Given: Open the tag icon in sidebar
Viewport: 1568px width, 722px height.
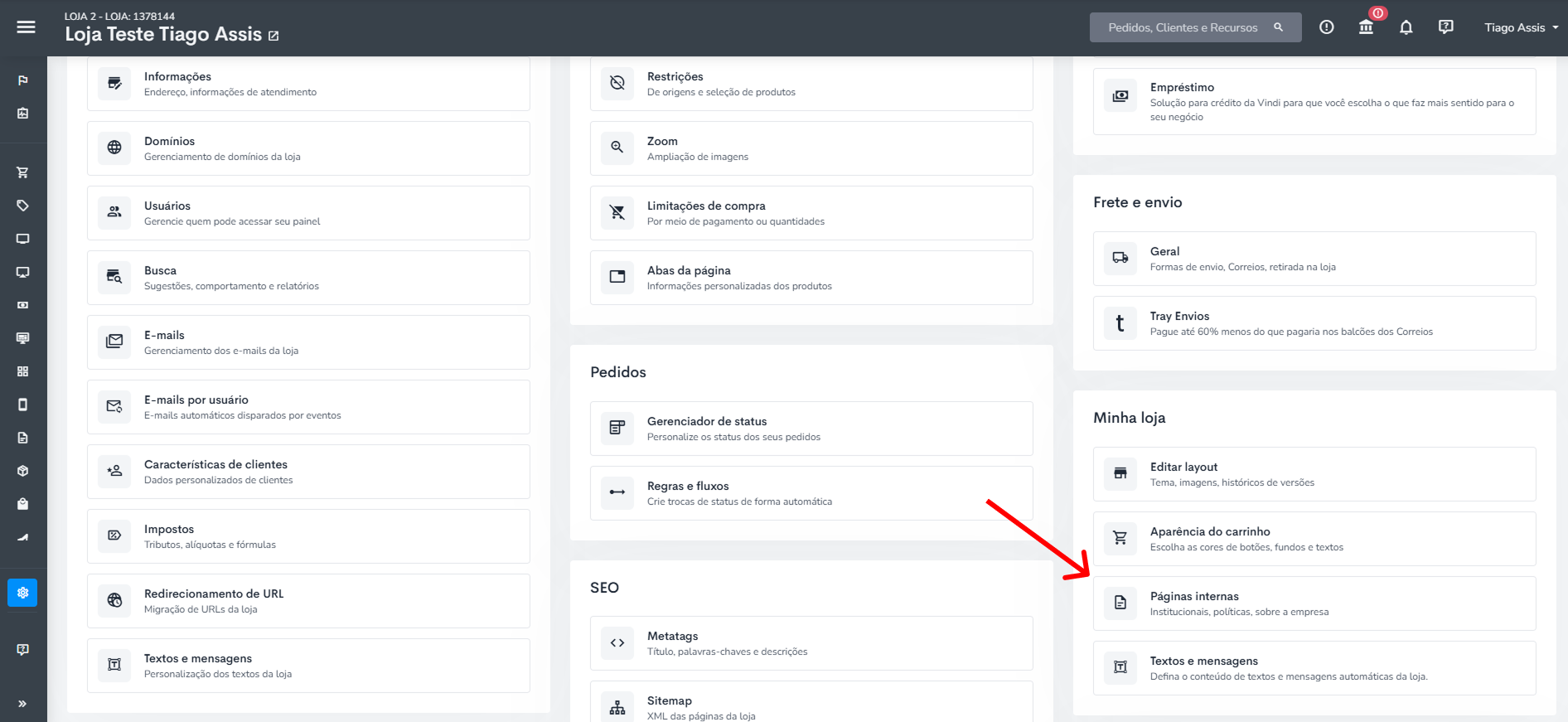Looking at the screenshot, I should 22,206.
